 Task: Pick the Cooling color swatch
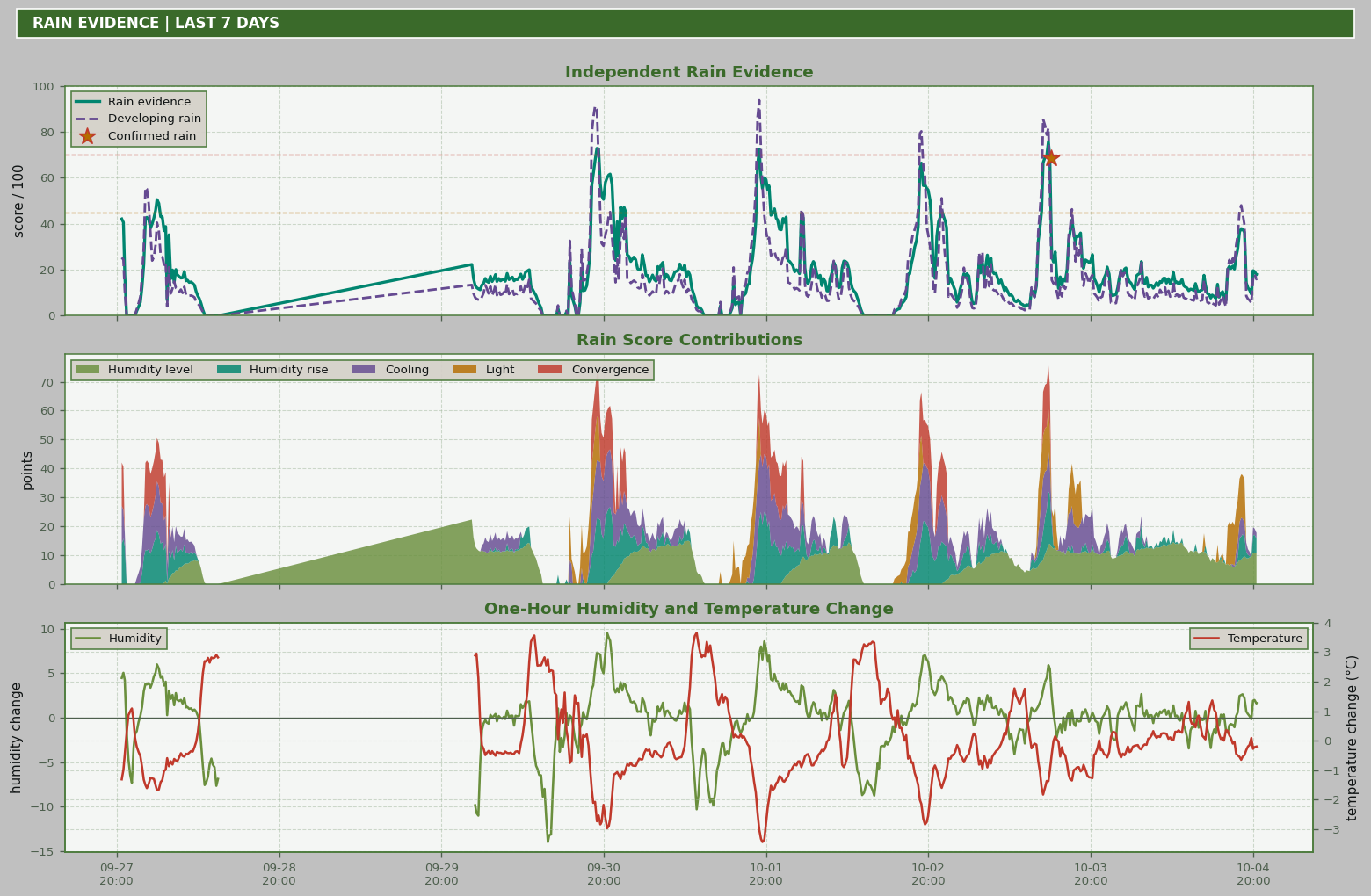pos(365,370)
